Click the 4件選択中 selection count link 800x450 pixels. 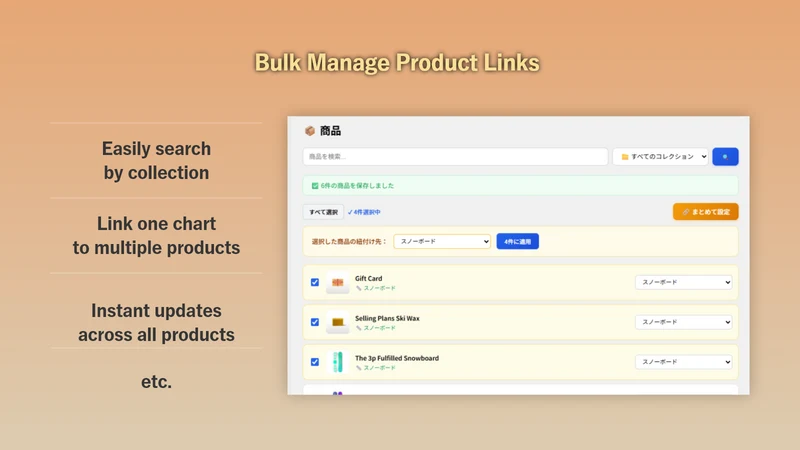[364, 212]
